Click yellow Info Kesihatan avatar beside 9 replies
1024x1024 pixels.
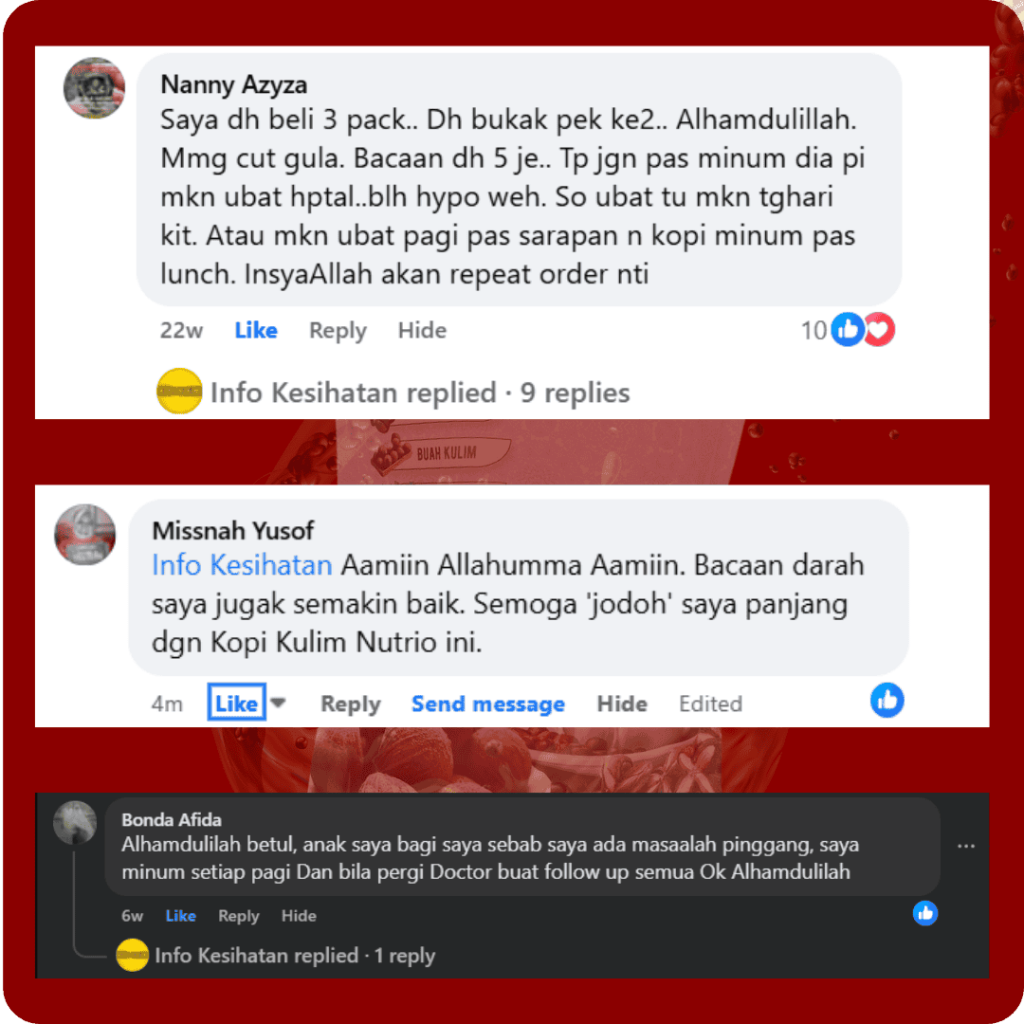[180, 391]
